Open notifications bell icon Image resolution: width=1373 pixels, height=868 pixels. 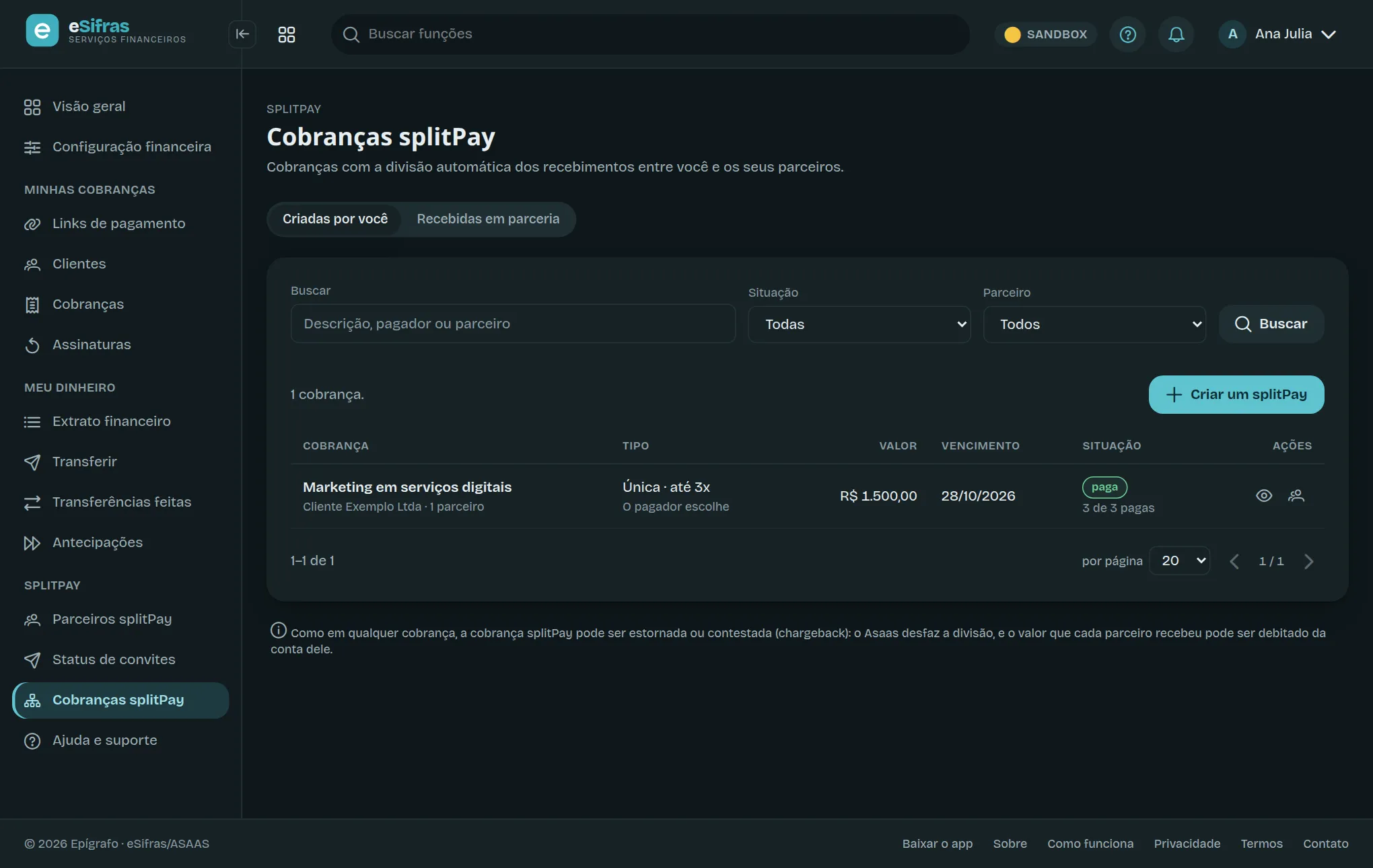point(1176,34)
